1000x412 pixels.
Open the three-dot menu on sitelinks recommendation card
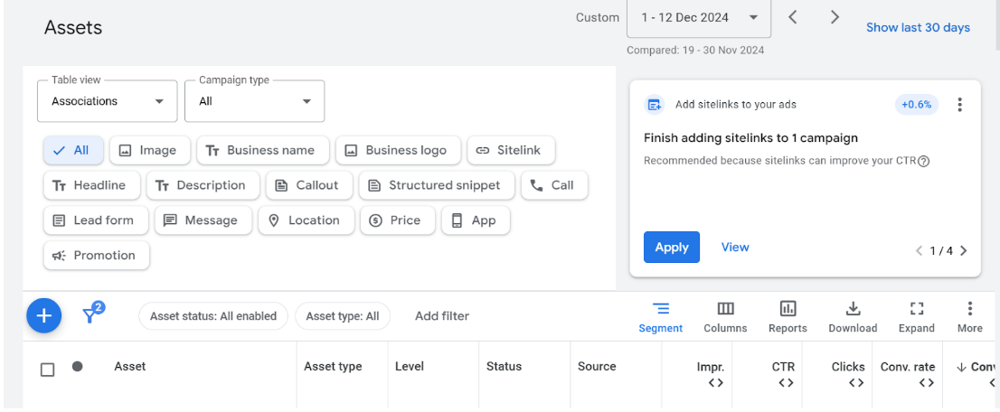(960, 105)
